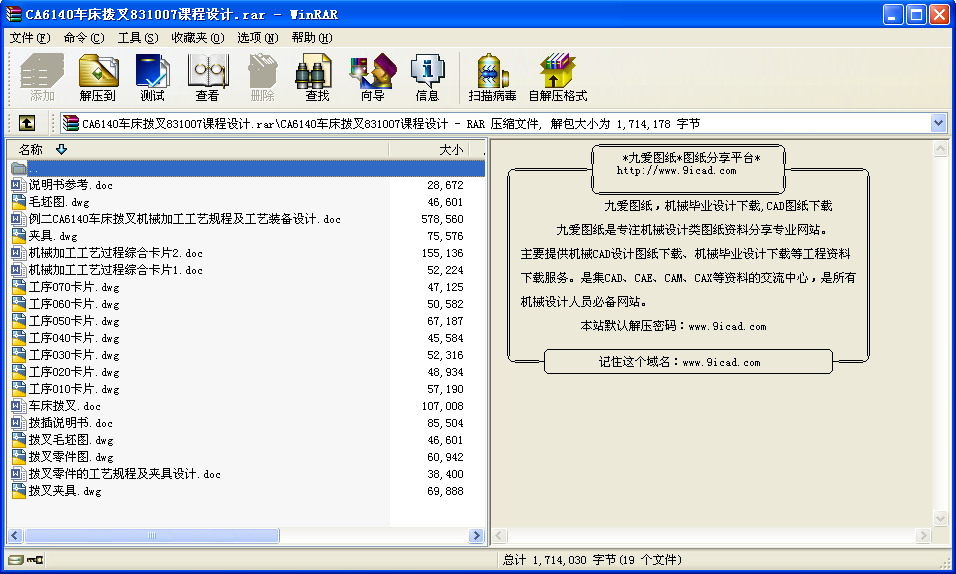Launch the Wizard (向导) tool
This screenshot has width=956, height=574.
(x=372, y=78)
